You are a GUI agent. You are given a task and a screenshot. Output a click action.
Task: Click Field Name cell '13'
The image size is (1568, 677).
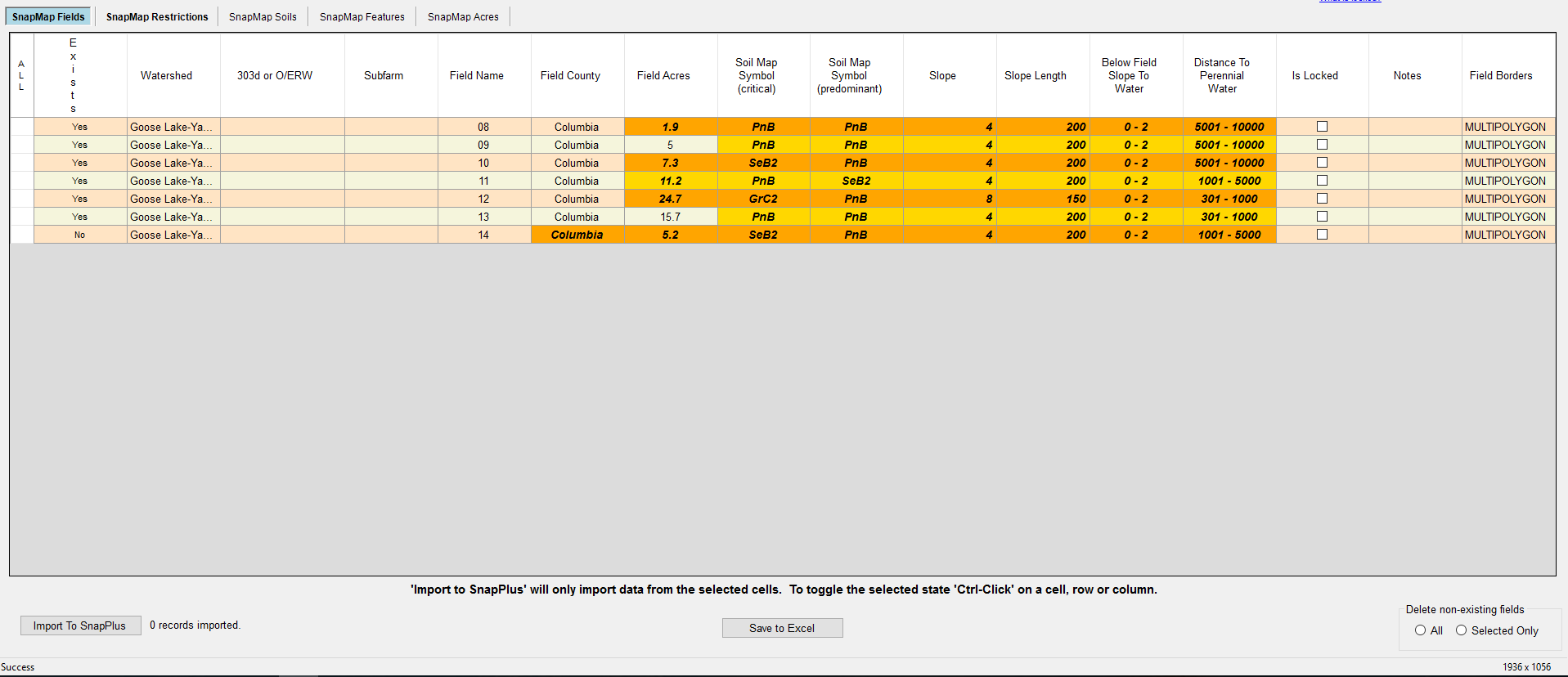[x=484, y=217]
